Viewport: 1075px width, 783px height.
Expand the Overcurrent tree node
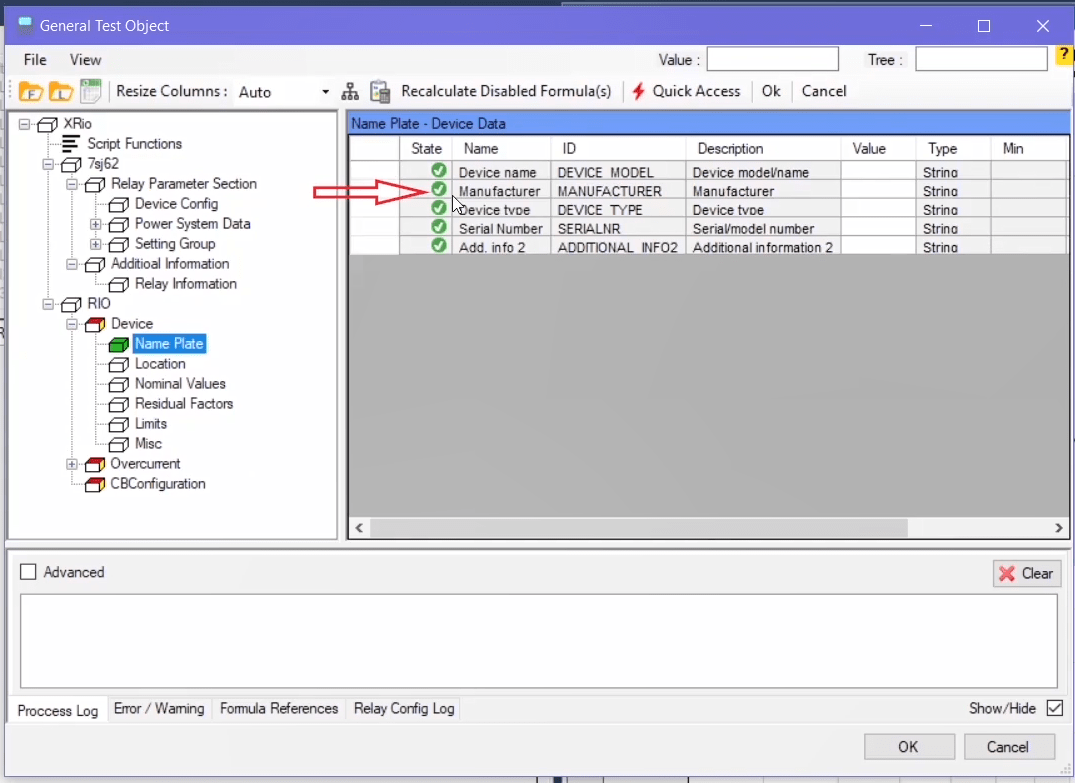click(72, 464)
